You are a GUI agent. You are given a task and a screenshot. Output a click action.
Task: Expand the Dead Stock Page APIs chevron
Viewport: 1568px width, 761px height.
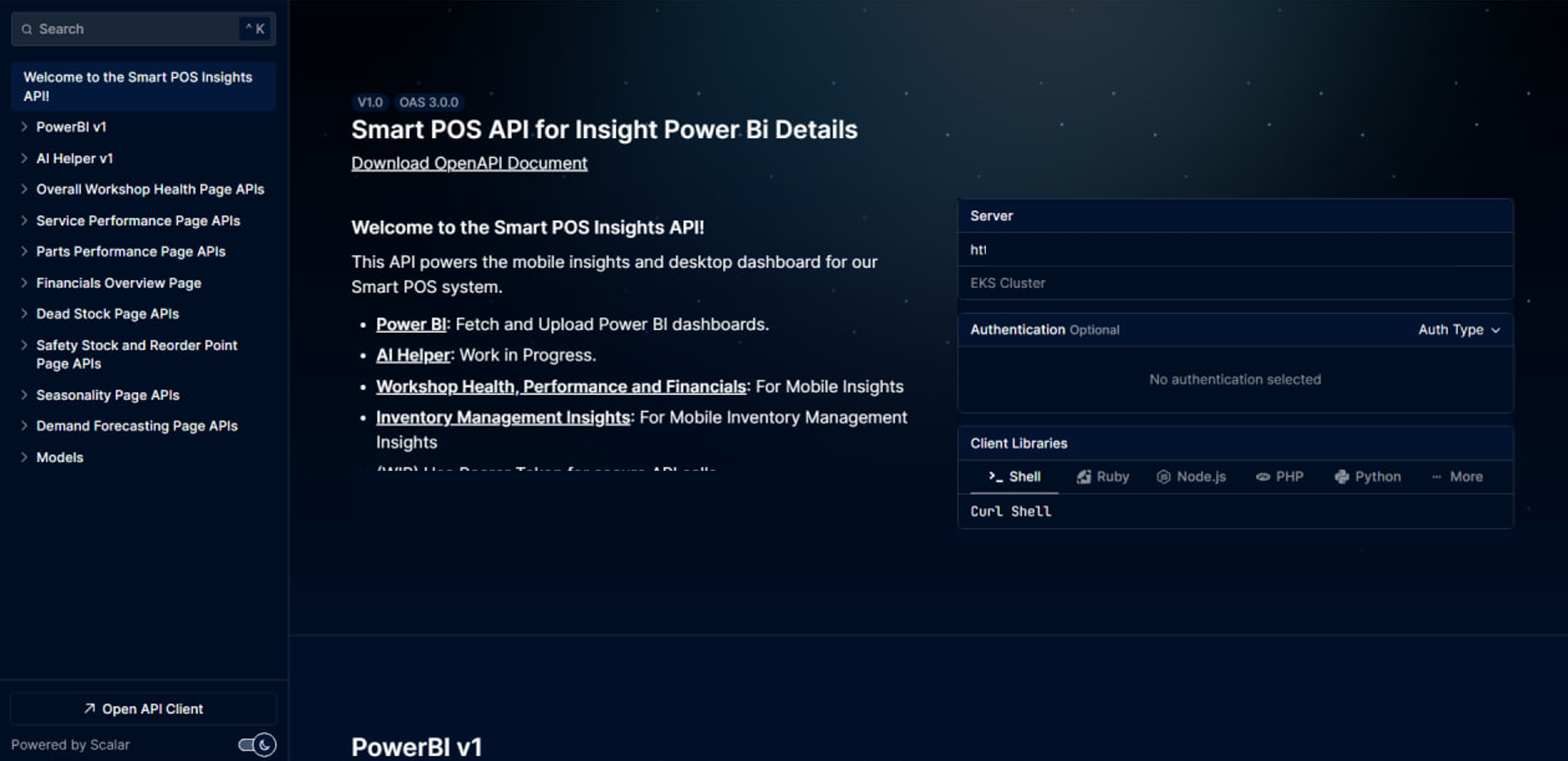pos(24,314)
